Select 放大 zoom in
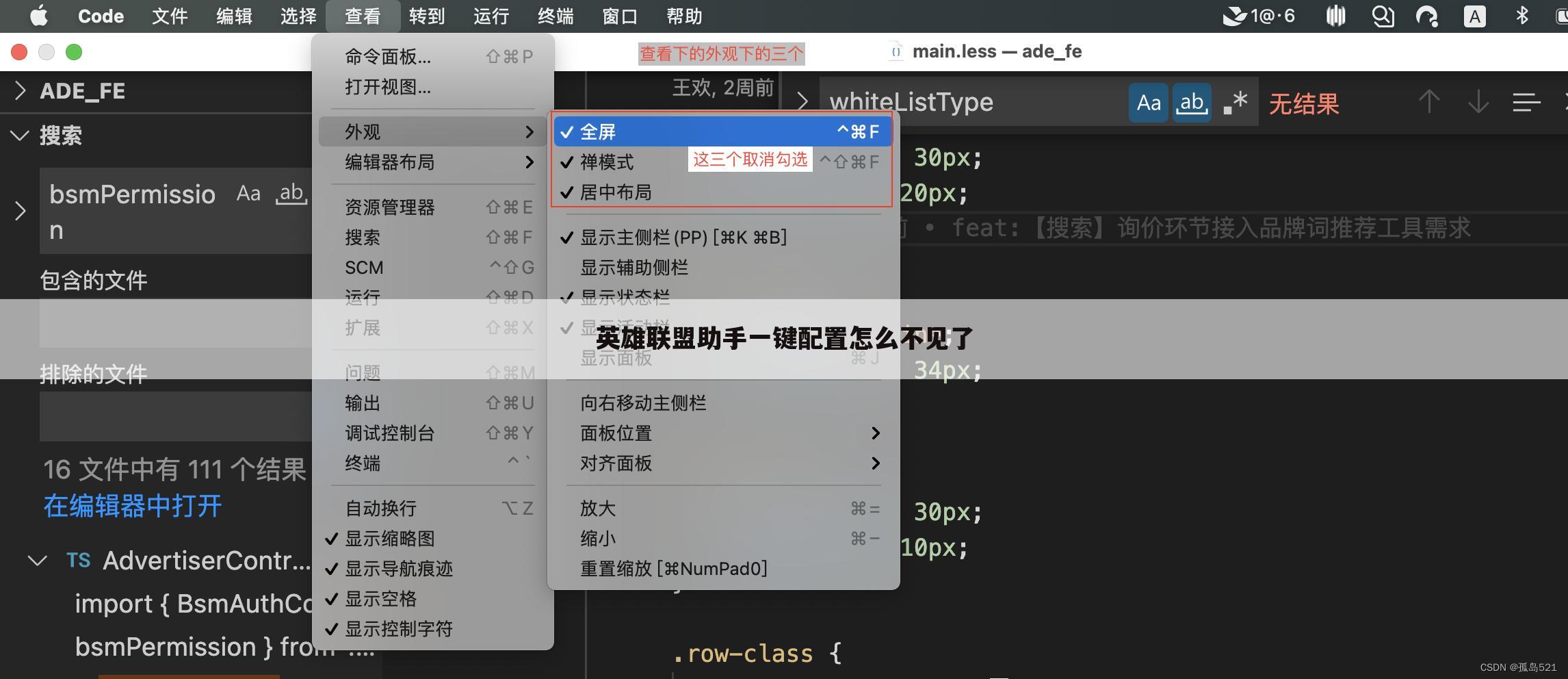The height and width of the screenshot is (679, 1568). click(x=723, y=508)
